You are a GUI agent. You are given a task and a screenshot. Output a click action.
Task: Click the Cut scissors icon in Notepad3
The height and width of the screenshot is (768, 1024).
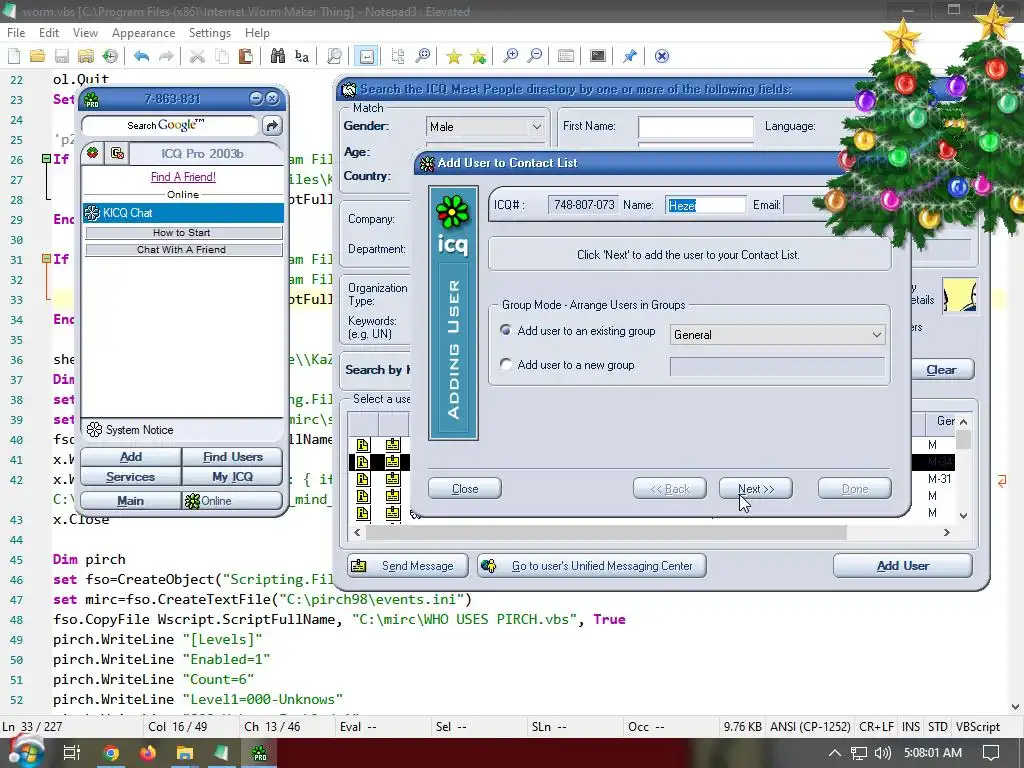coord(197,56)
